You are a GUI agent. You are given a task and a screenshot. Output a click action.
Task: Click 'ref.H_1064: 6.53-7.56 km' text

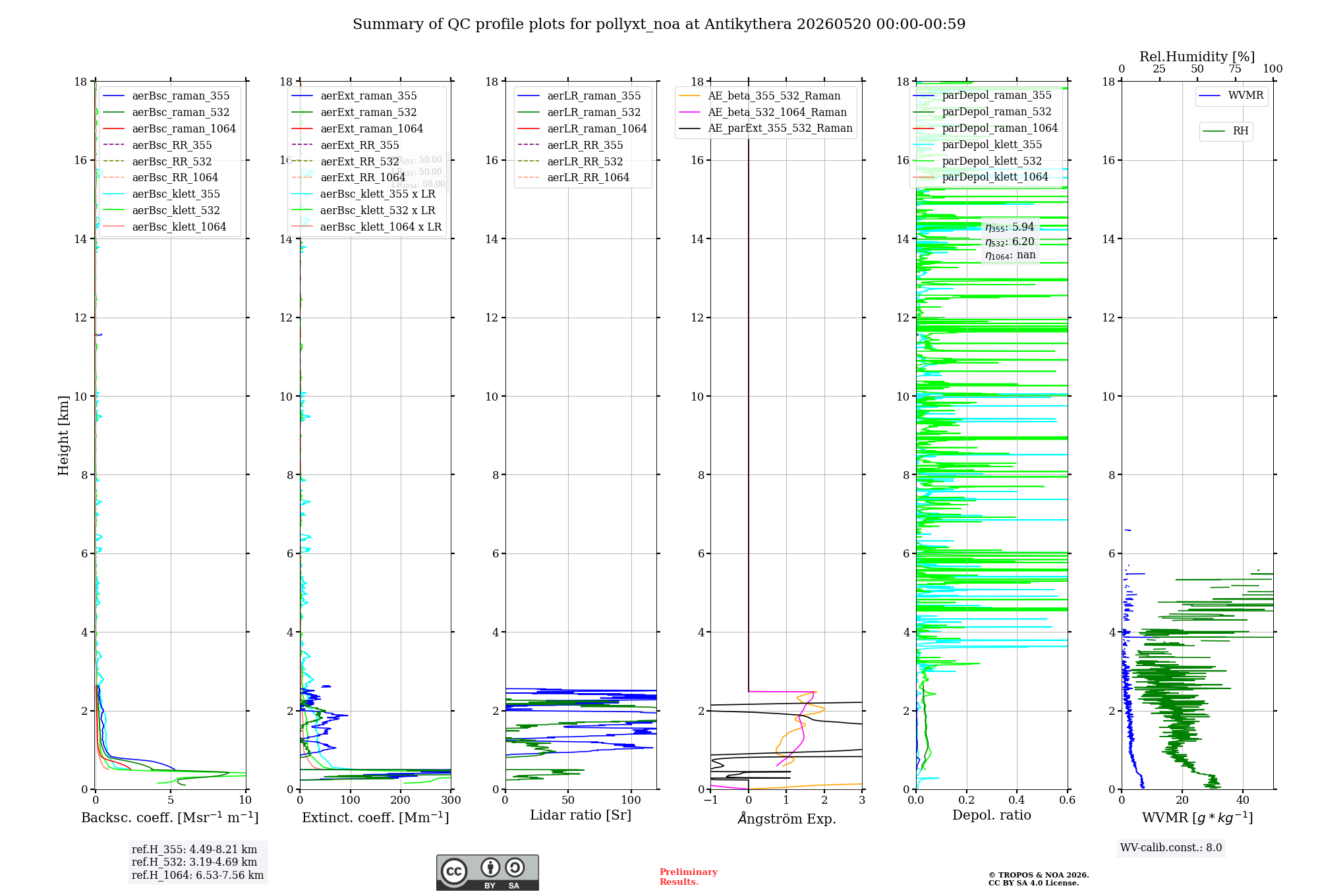click(198, 876)
